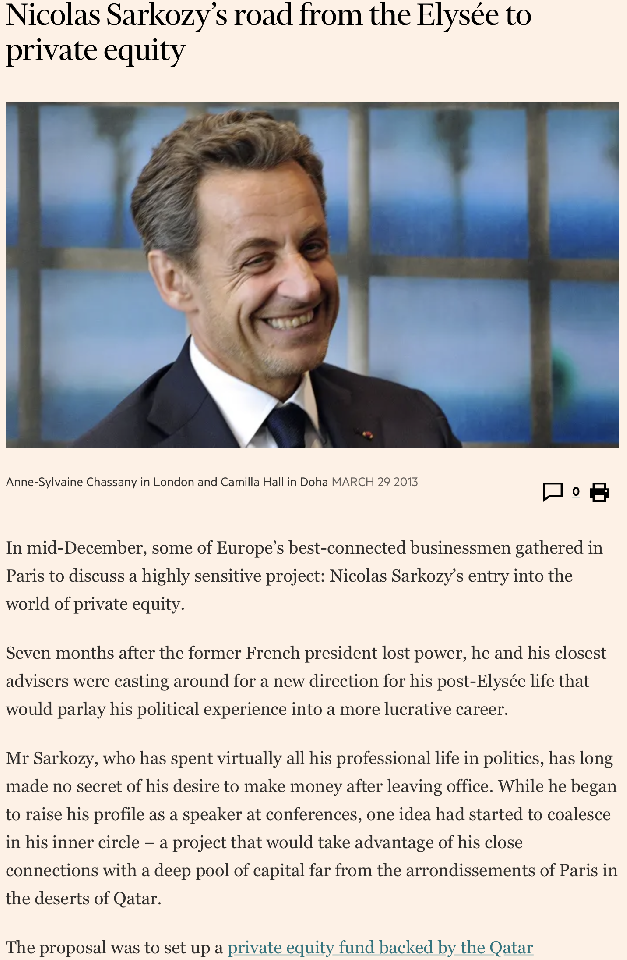Open the comments speech bubble icon
This screenshot has width=627, height=960.
(552, 491)
